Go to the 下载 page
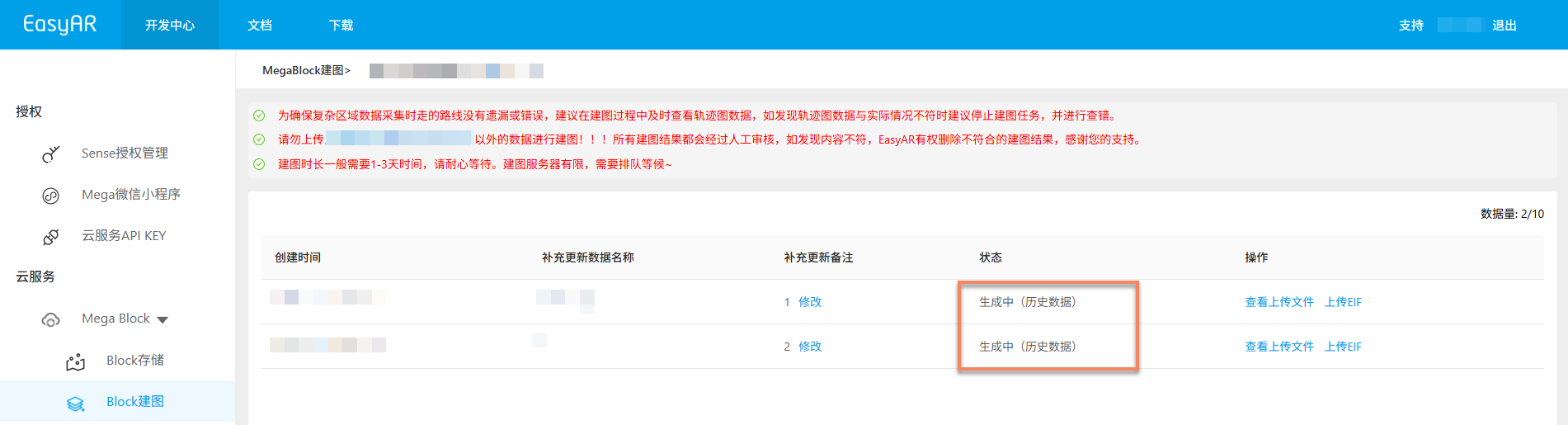The image size is (1568, 425). tap(341, 26)
